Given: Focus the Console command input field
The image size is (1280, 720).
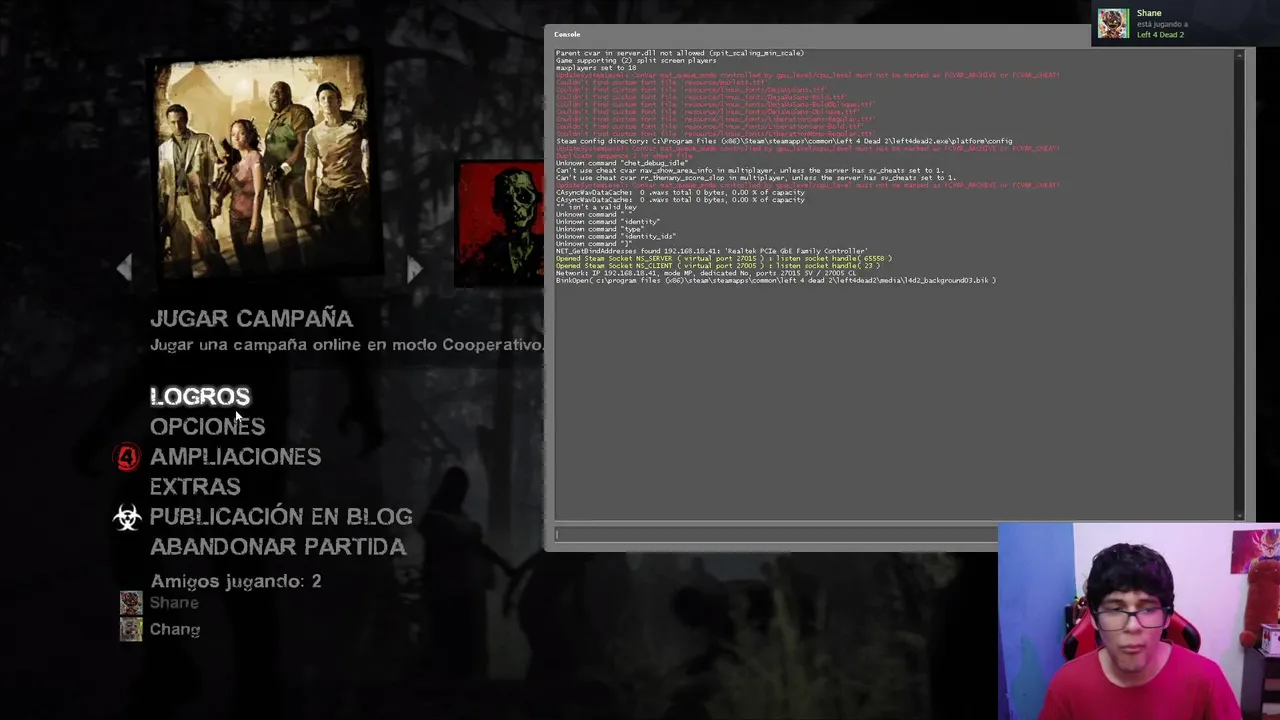Looking at the screenshot, I should pos(776,534).
